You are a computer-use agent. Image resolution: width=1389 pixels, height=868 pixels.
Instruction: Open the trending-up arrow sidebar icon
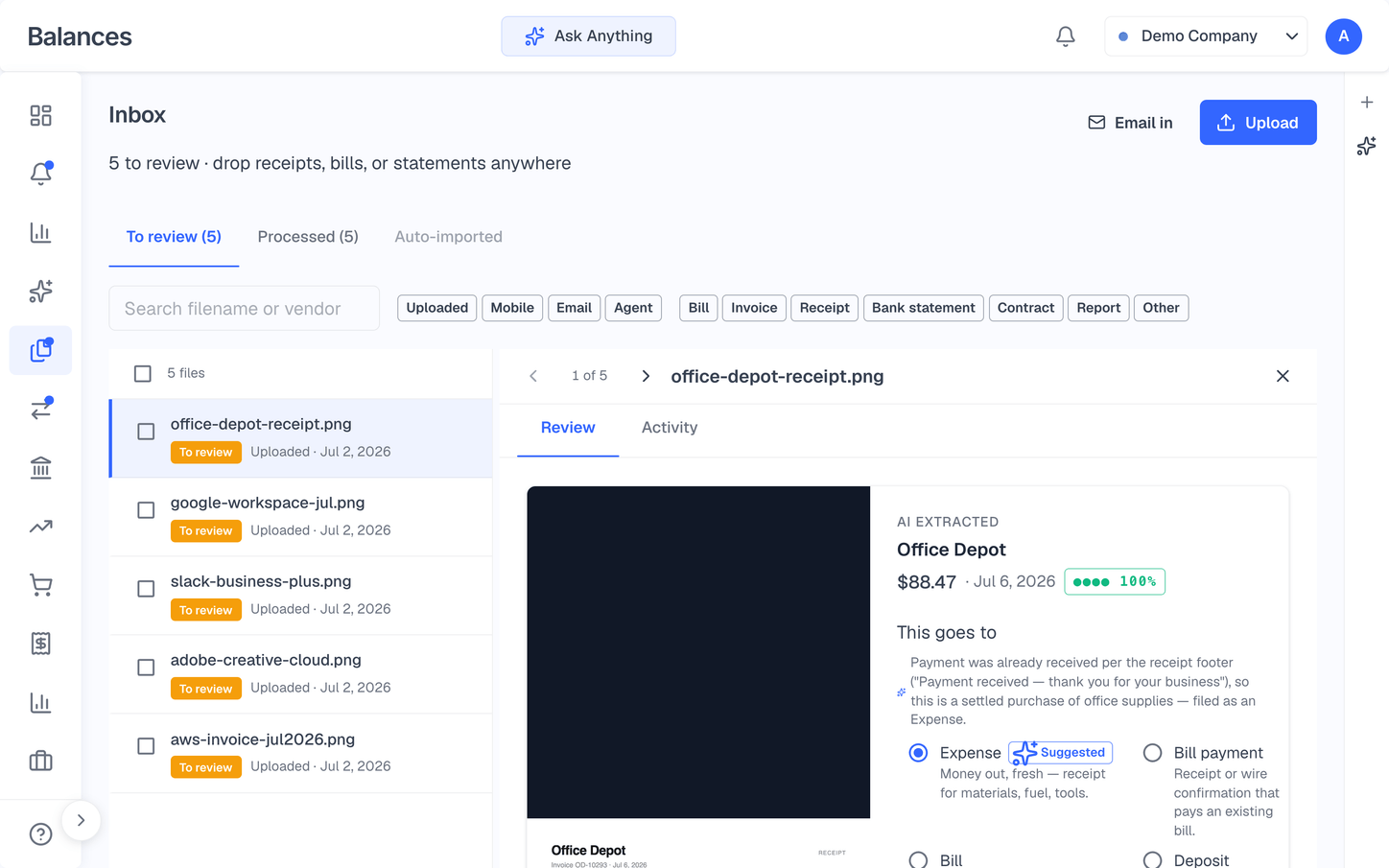click(40, 527)
